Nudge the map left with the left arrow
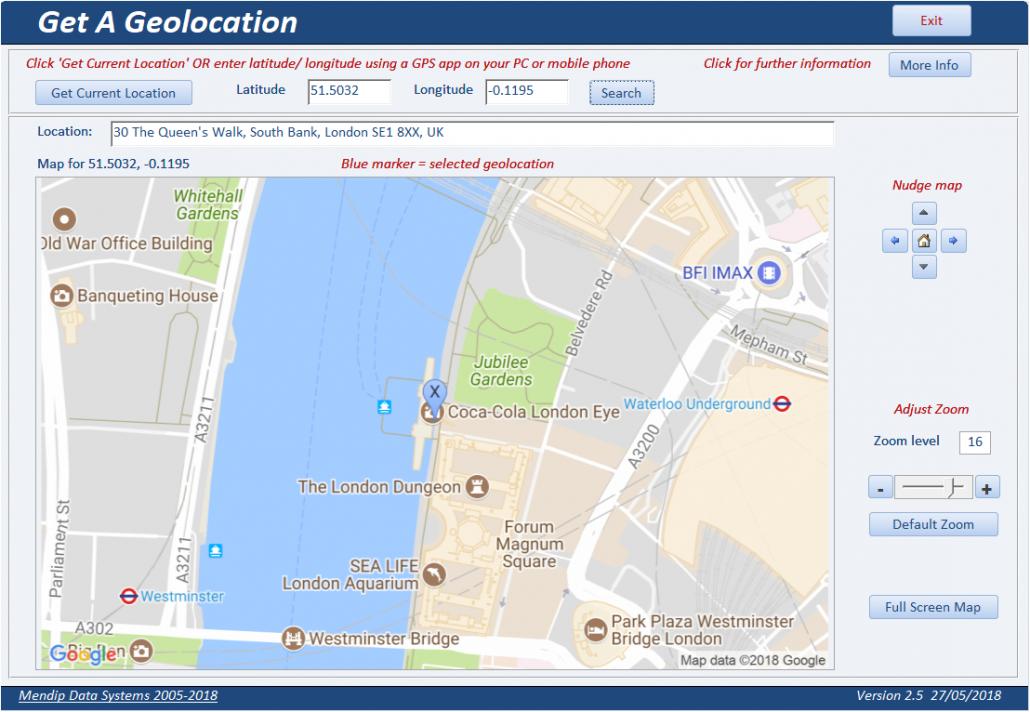Screen dimensions: 1030x712 (x=895, y=241)
